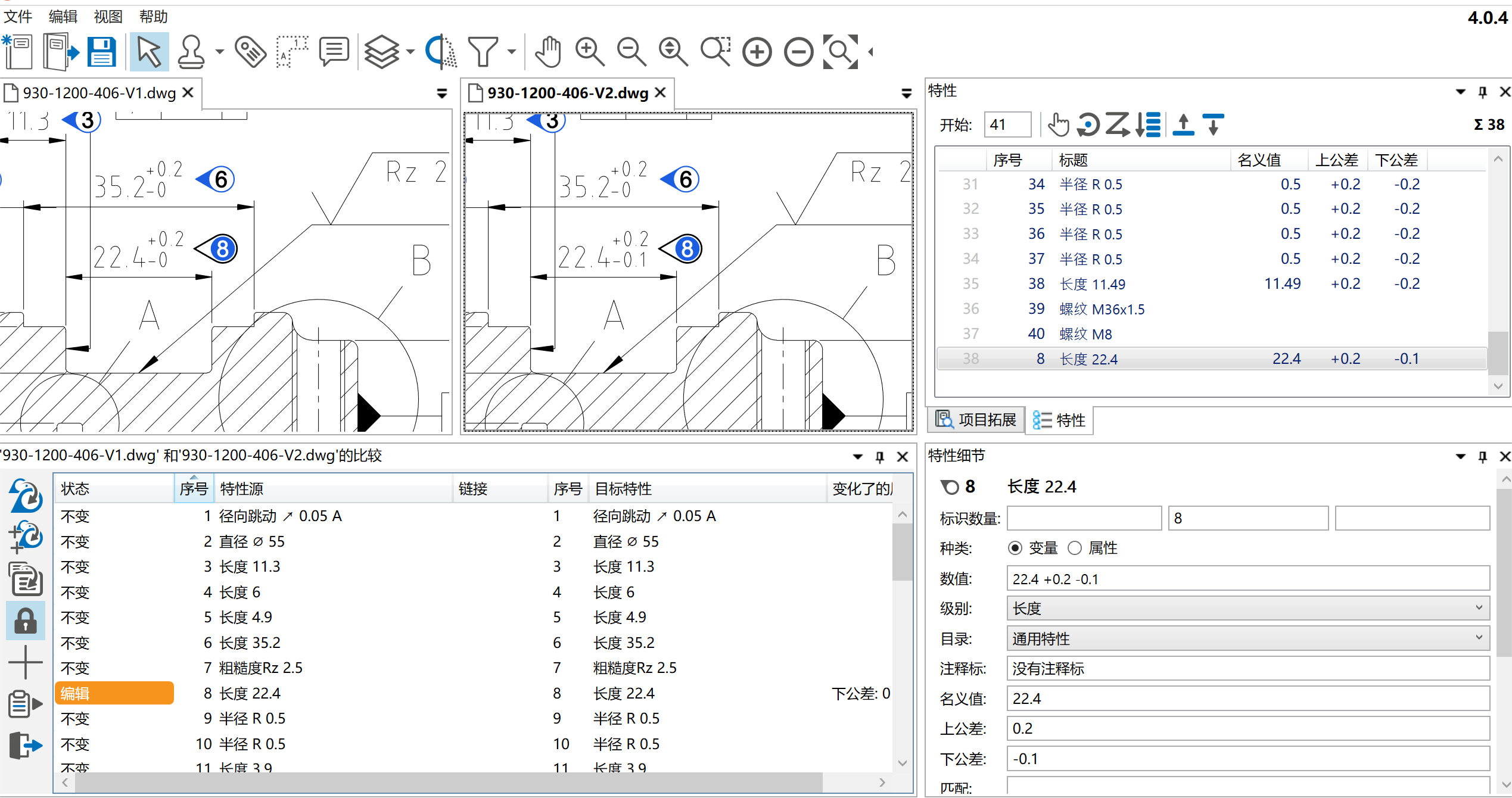Click the save icon
1512x798 pixels.
[101, 52]
